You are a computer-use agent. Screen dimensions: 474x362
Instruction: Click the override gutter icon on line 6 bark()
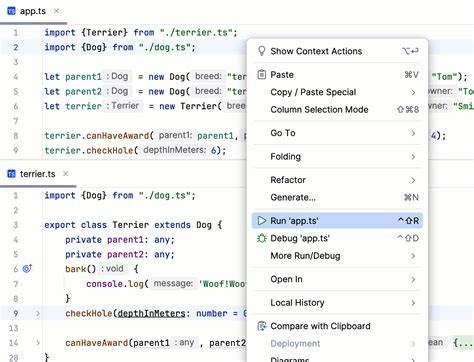tap(27, 268)
